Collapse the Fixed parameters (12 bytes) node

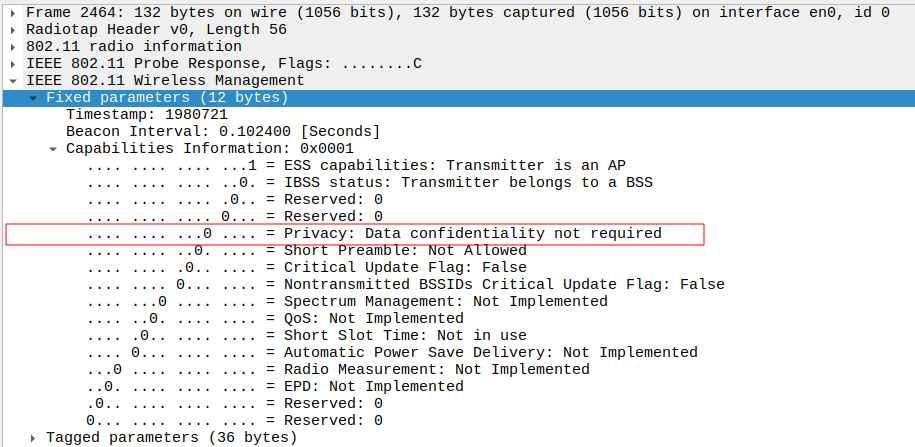point(33,98)
